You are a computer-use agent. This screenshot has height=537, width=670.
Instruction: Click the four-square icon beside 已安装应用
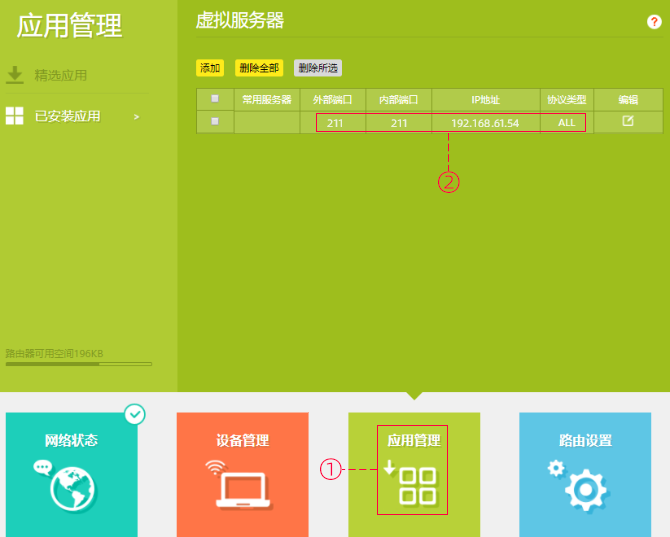[15, 116]
